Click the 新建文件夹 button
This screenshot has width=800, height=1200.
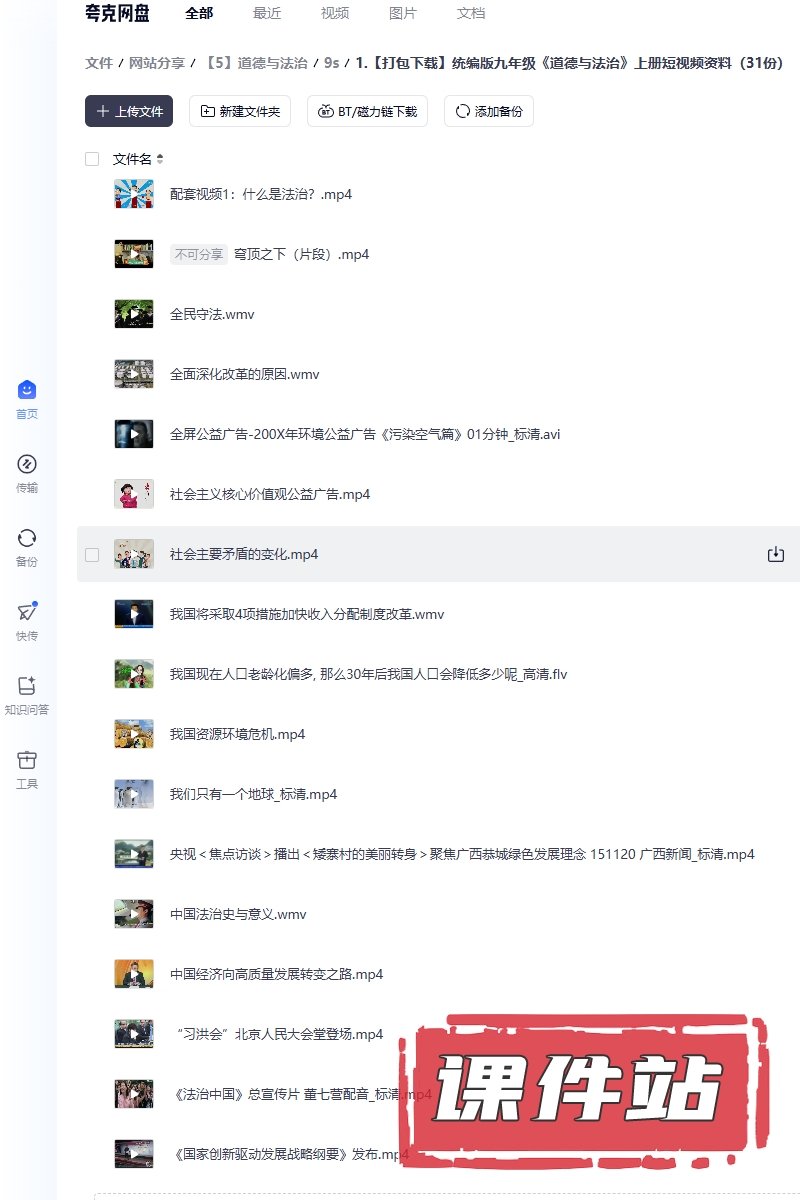240,111
